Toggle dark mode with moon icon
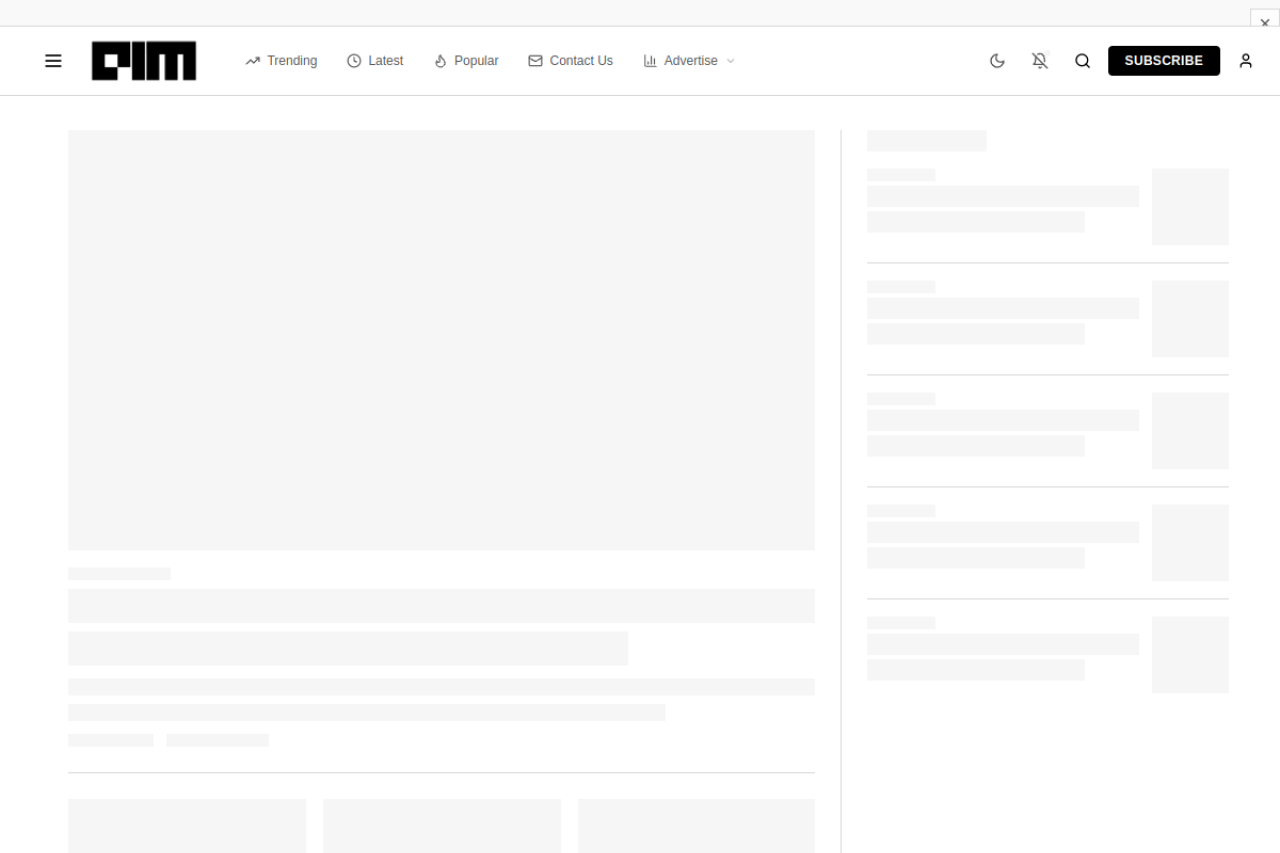 pyautogui.click(x=997, y=61)
